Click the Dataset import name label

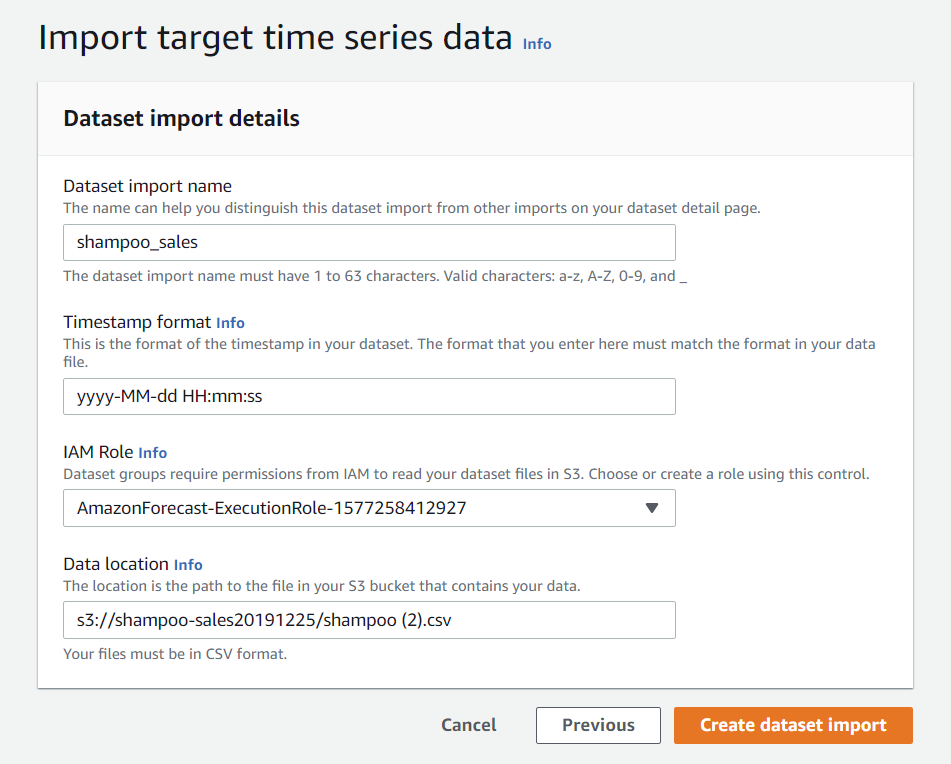click(147, 186)
